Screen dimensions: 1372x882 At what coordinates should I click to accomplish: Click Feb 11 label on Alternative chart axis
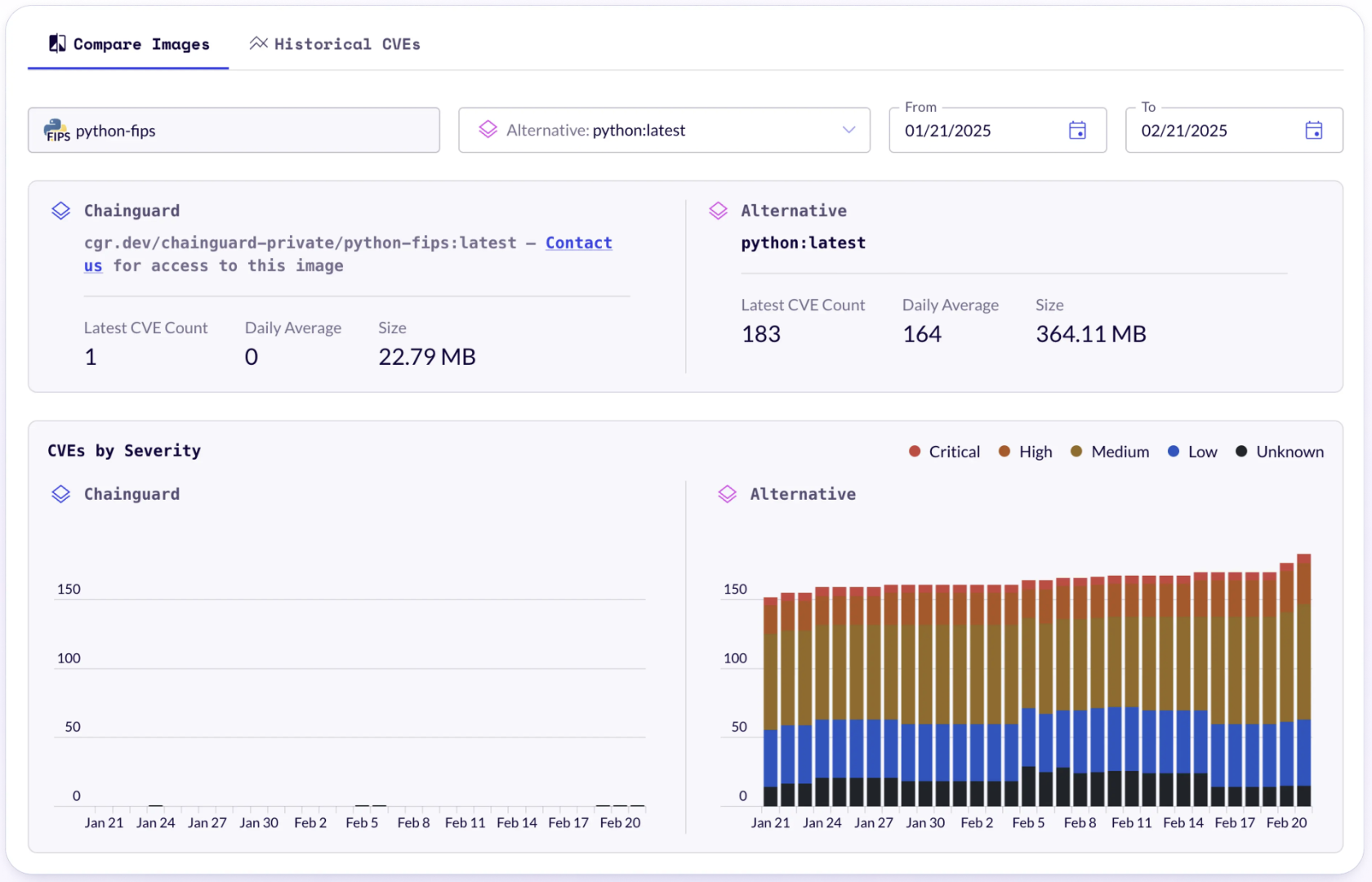point(1131,823)
